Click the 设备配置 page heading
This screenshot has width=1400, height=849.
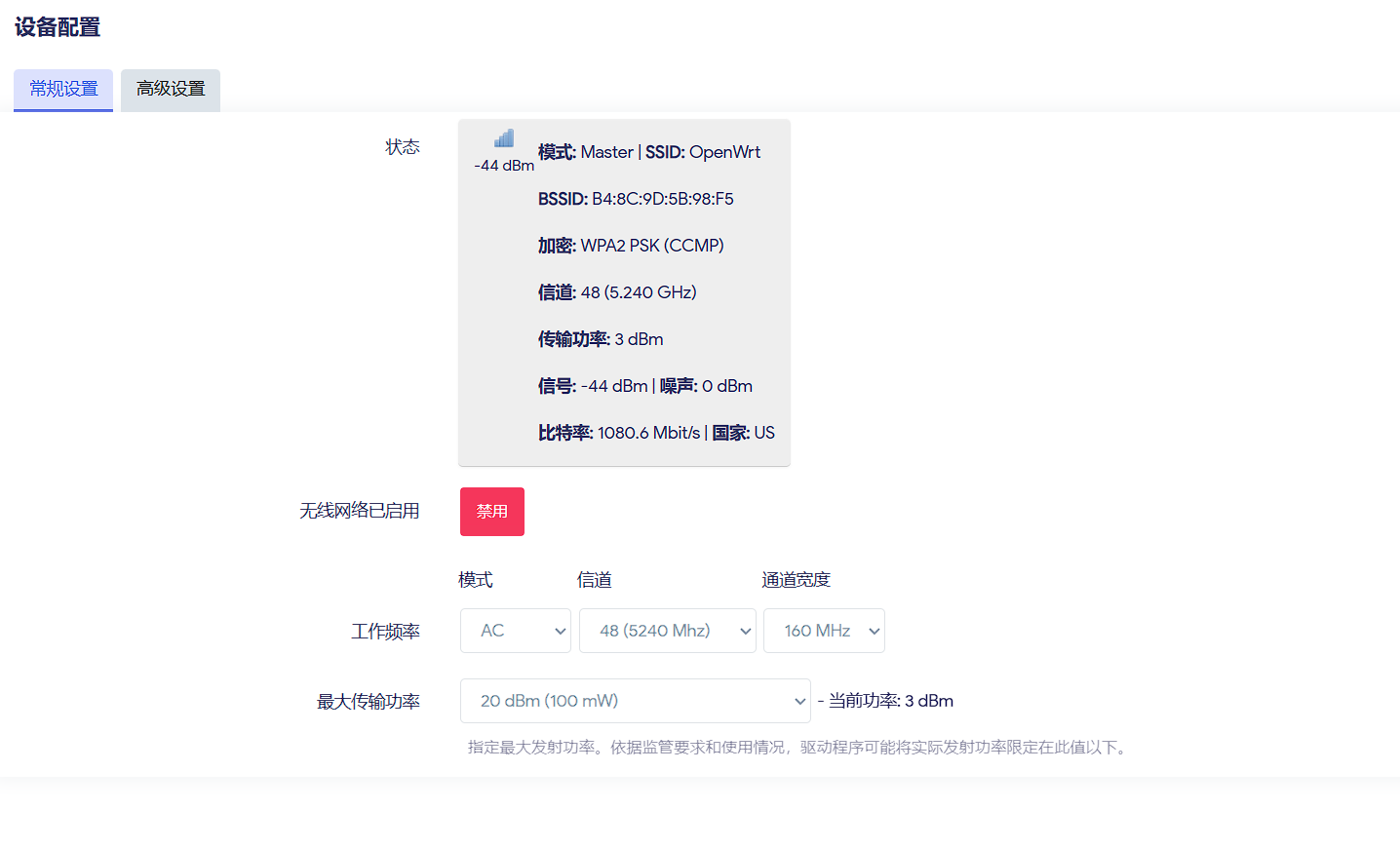pyautogui.click(x=58, y=27)
